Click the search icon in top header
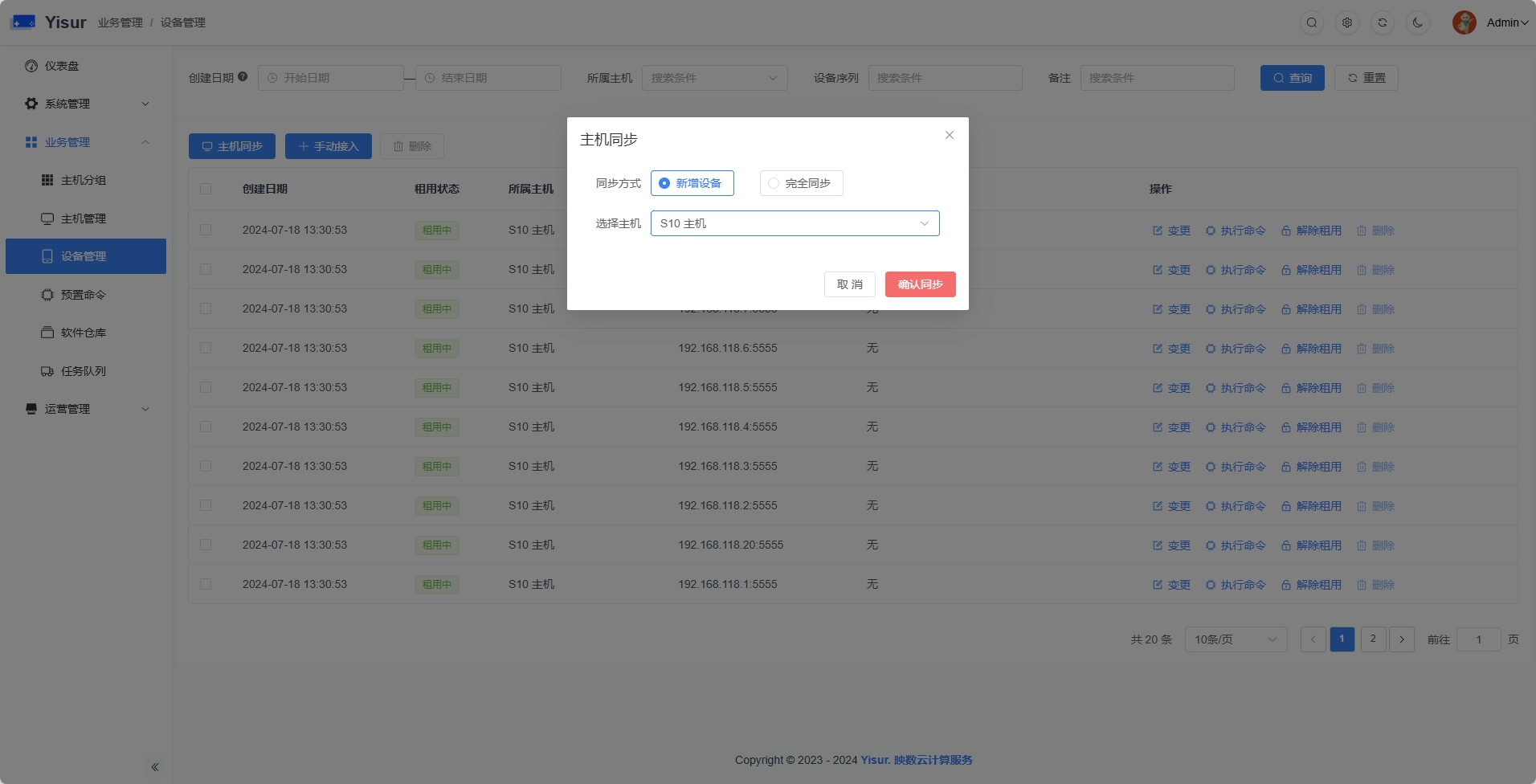This screenshot has width=1536, height=784. click(1312, 22)
